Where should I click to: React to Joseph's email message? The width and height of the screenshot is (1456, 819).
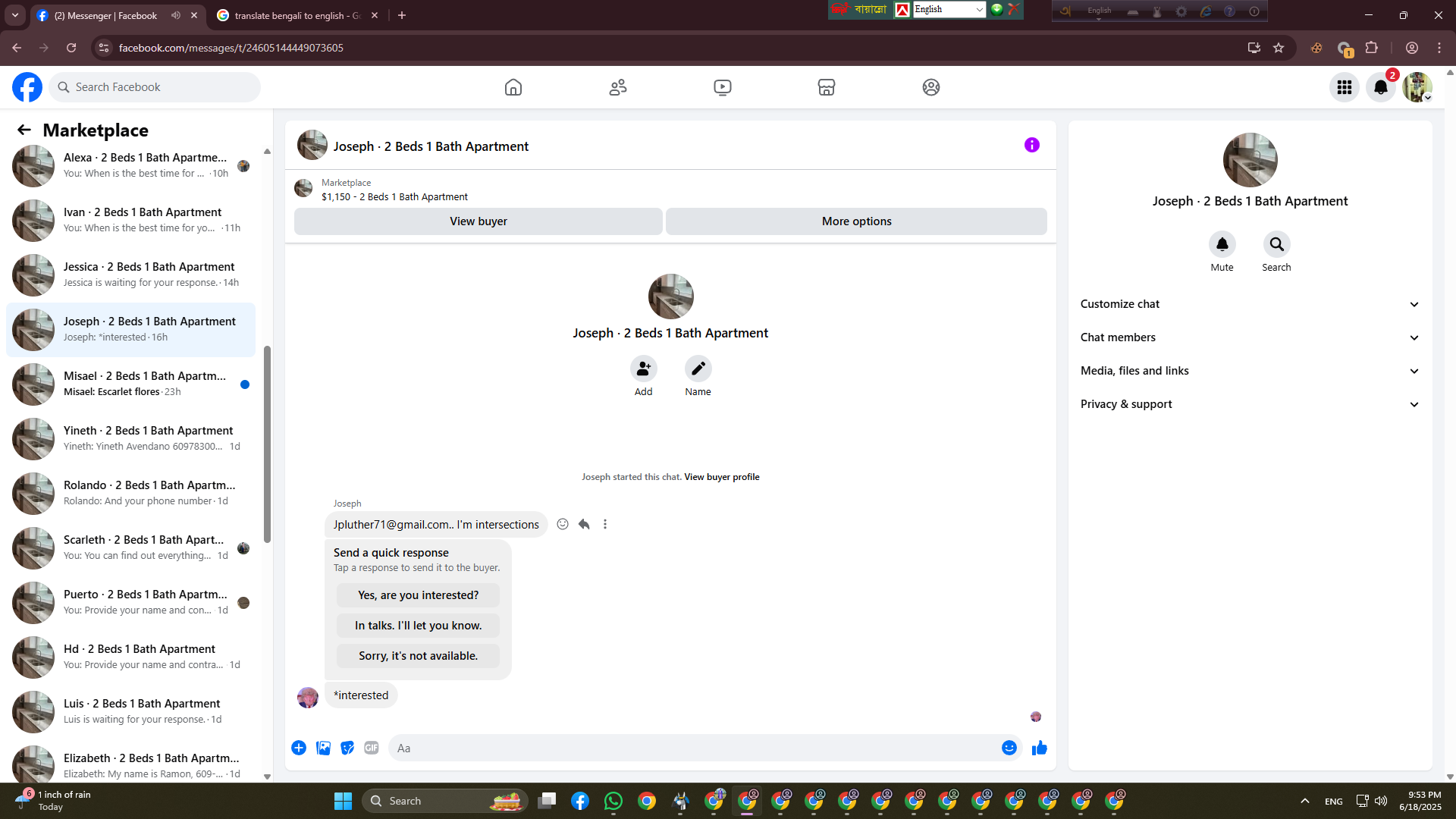click(563, 524)
